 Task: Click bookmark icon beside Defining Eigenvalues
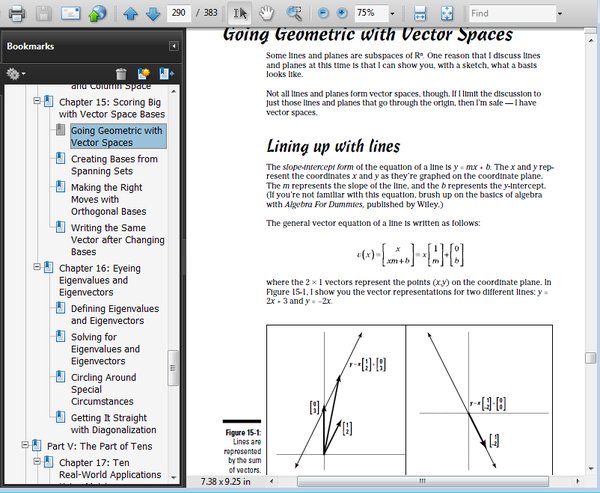click(60, 307)
